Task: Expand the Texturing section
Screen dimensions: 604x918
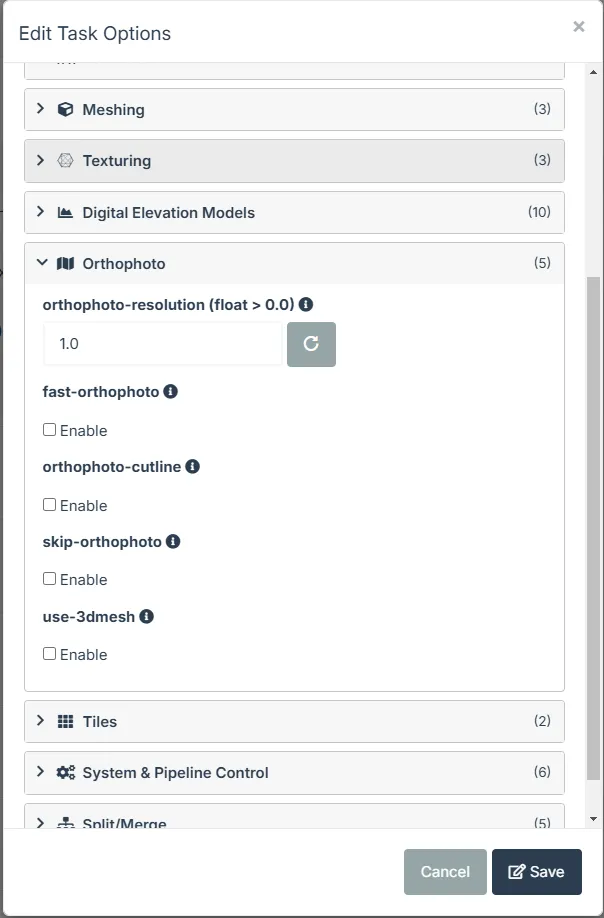Action: coord(294,160)
